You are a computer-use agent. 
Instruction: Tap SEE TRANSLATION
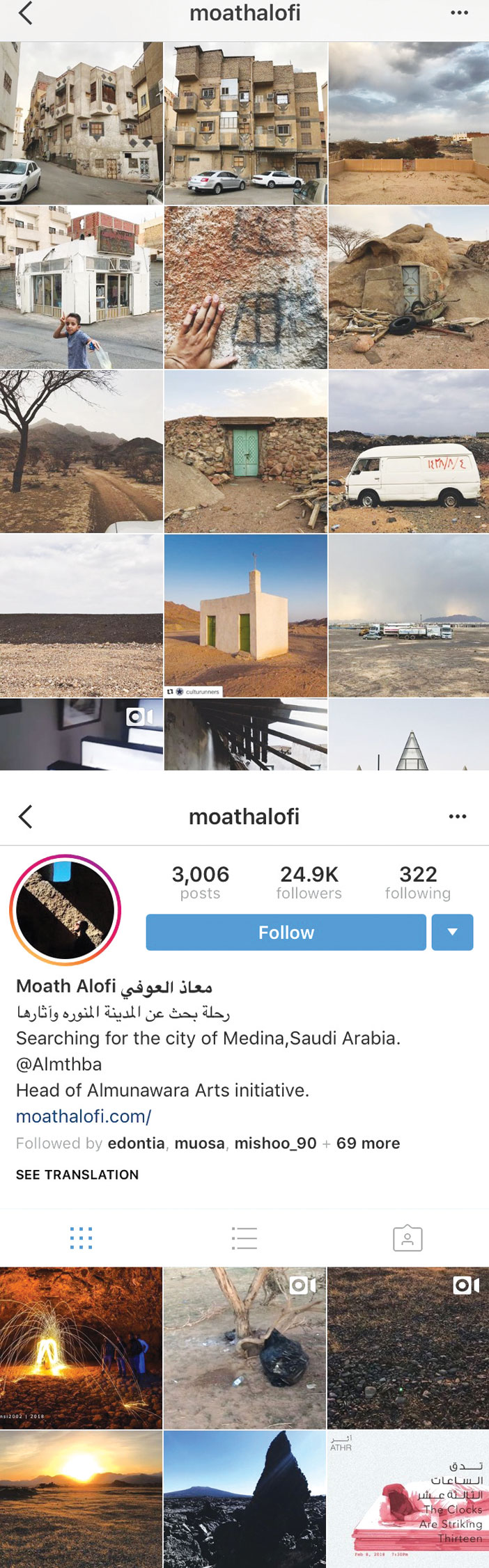77,1175
